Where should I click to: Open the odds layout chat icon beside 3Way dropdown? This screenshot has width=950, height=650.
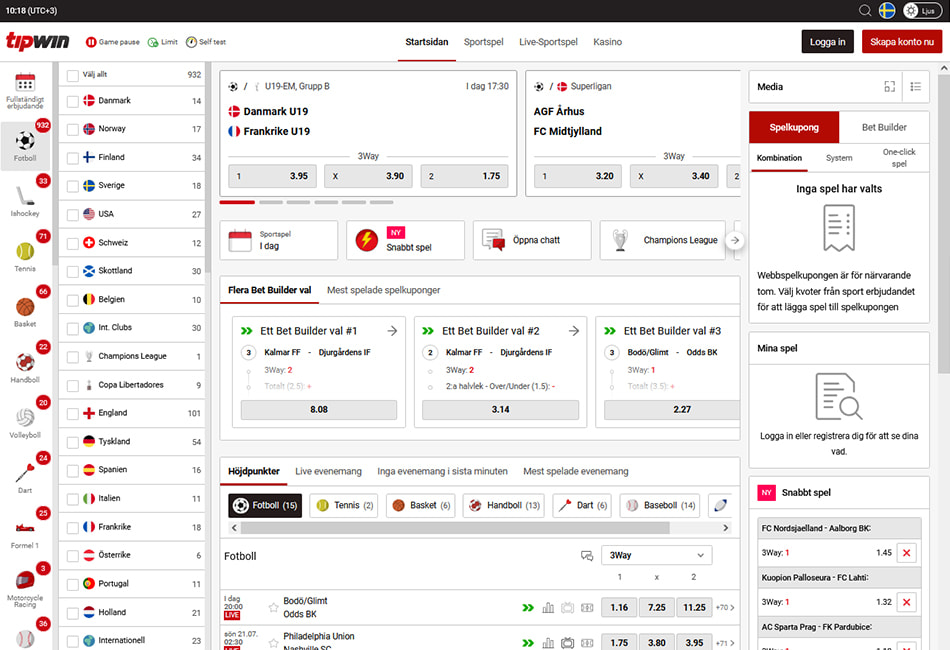click(586, 555)
